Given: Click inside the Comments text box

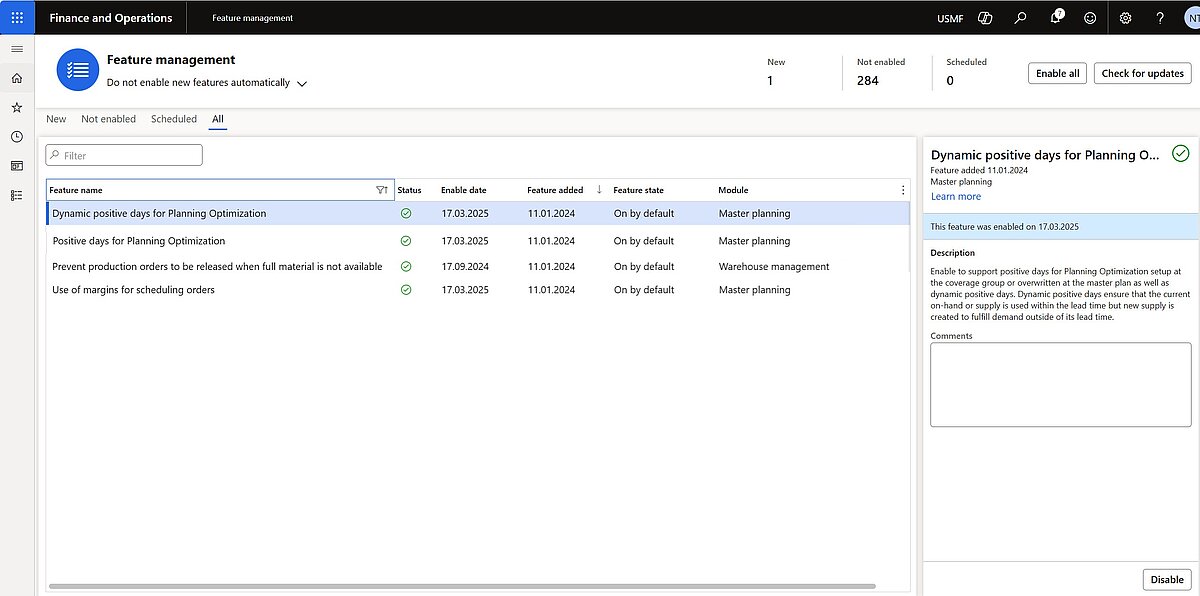Looking at the screenshot, I should (x=1060, y=385).
